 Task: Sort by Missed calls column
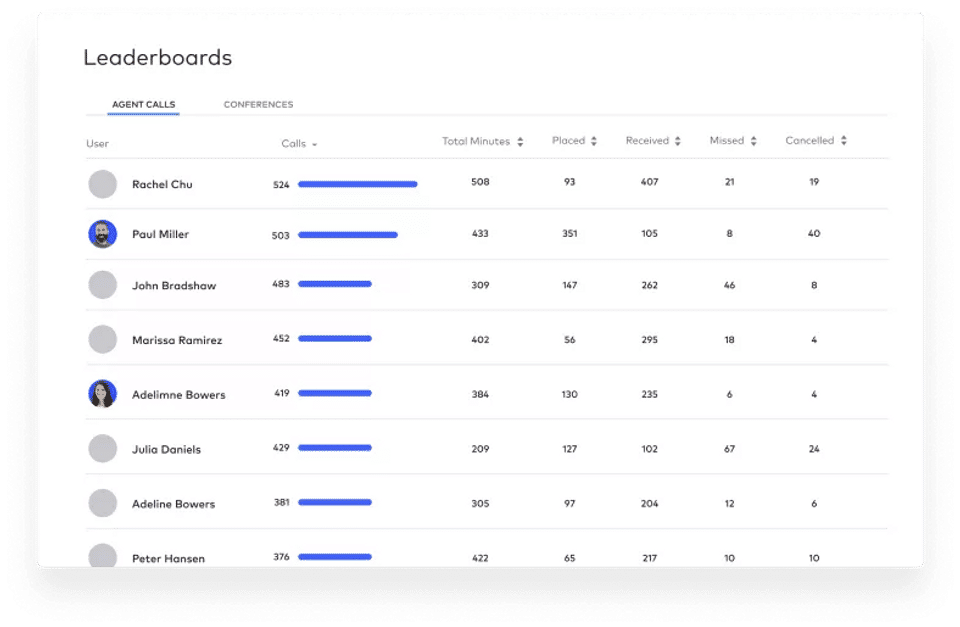753,142
